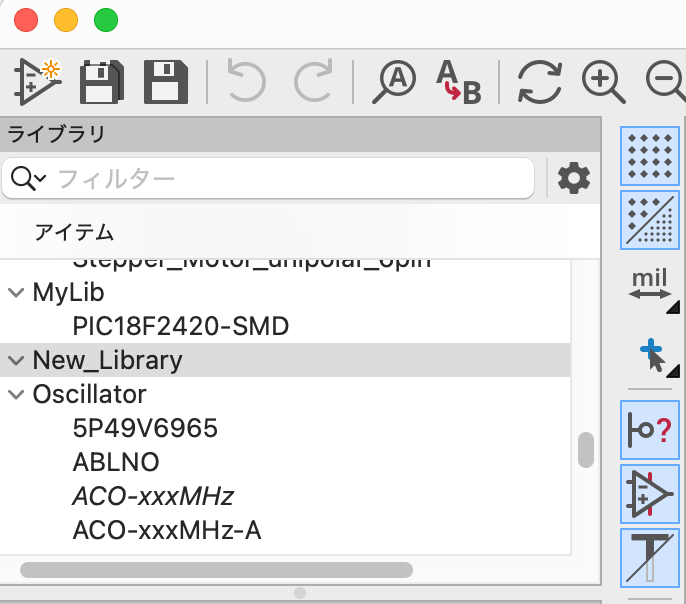Open Find and Replace
686x604 pixels.
458,82
